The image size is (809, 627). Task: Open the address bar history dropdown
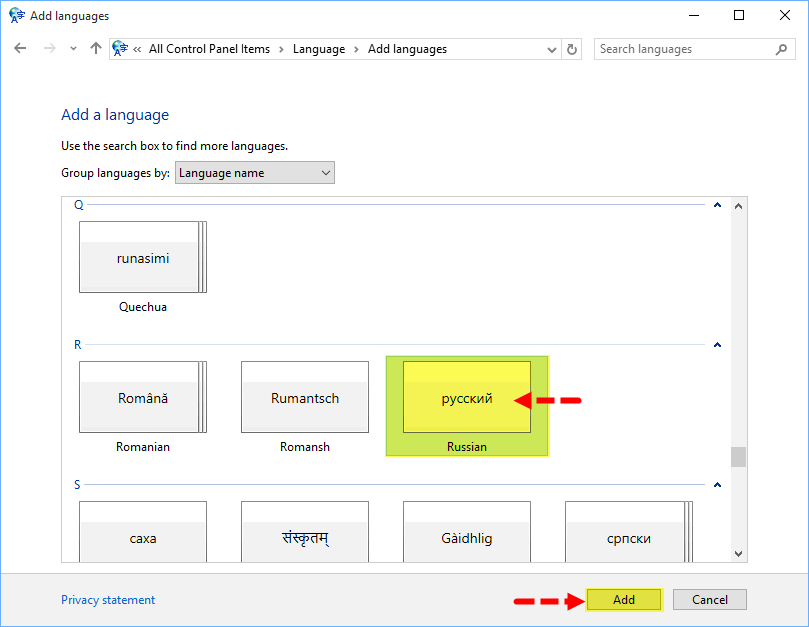[552, 49]
